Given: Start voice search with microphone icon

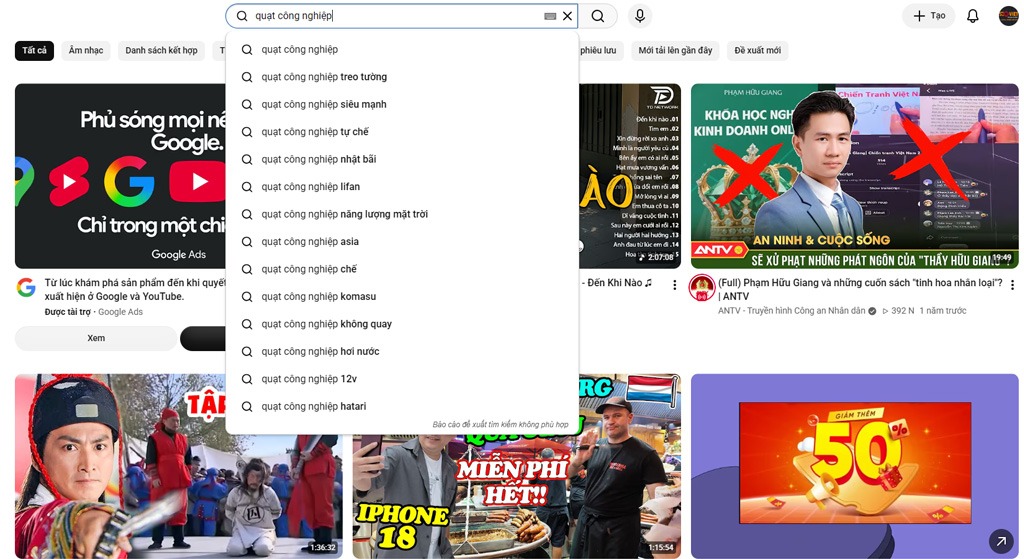Looking at the screenshot, I should [x=640, y=16].
